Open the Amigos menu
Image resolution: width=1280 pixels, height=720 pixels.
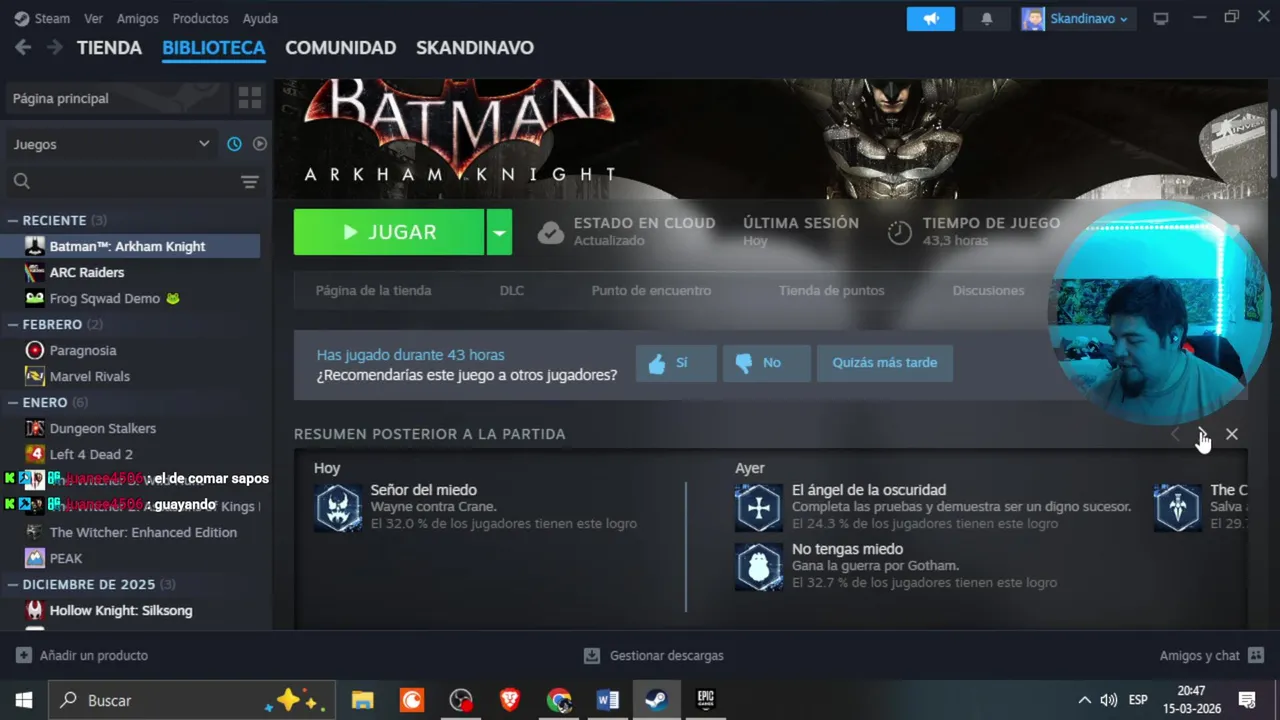[138, 18]
